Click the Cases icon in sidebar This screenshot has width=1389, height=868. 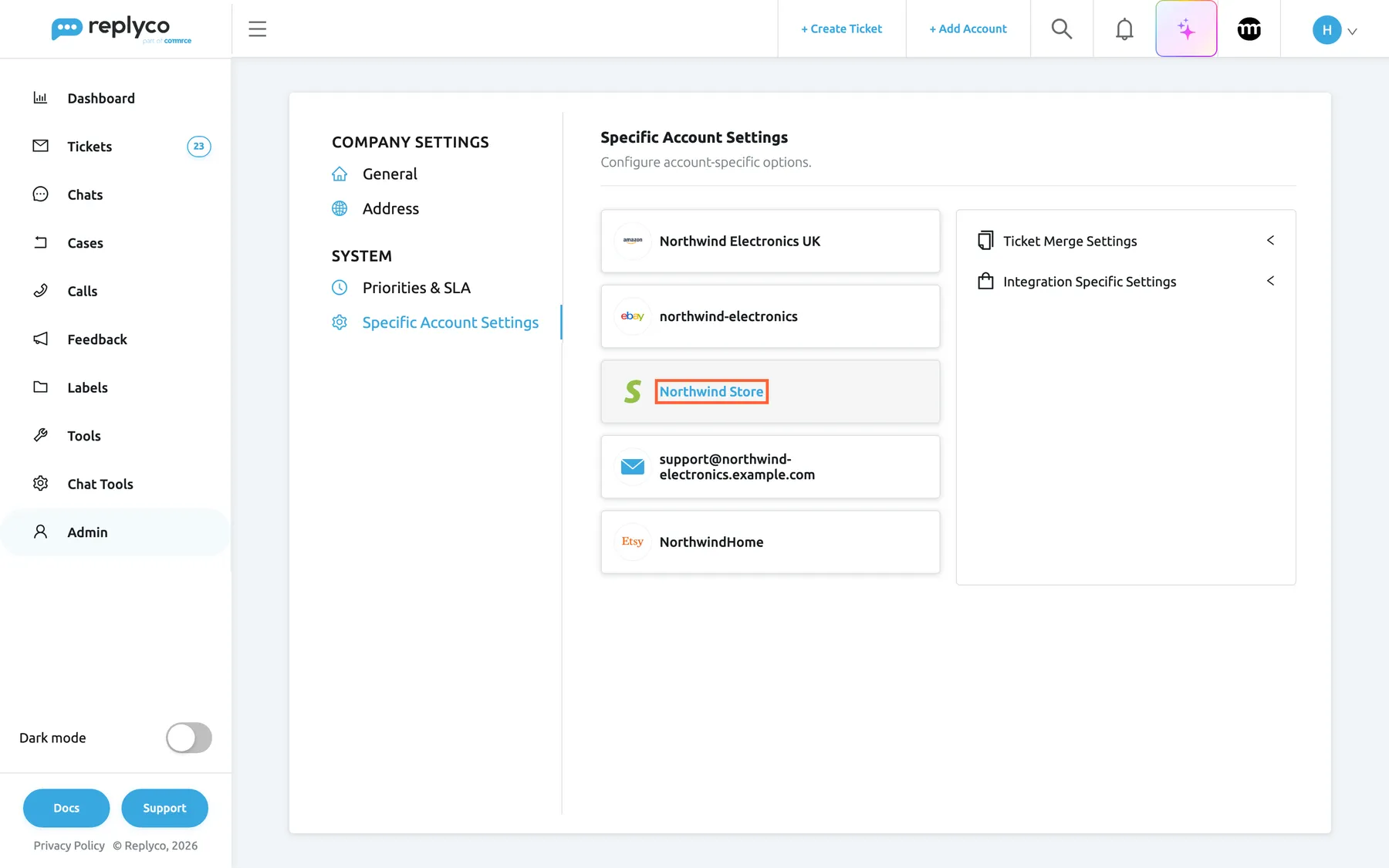coord(40,242)
